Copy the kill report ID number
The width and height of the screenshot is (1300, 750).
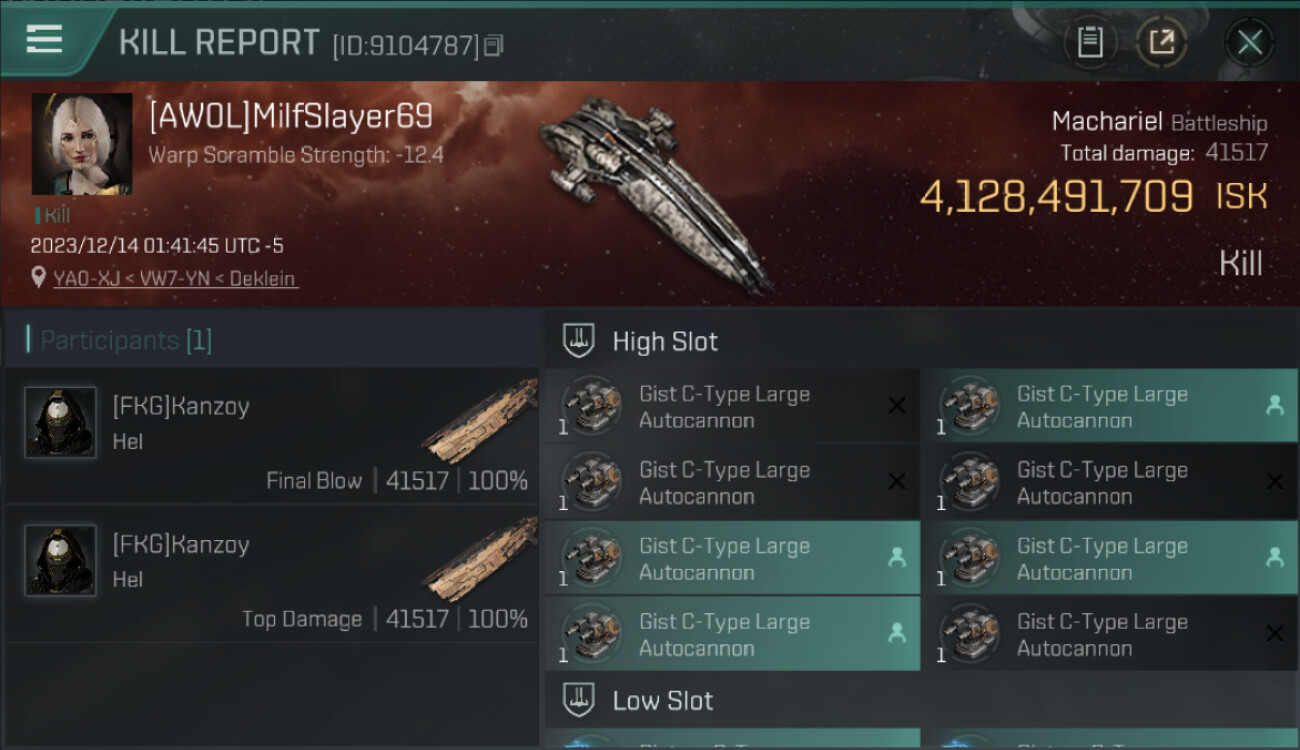coord(494,45)
